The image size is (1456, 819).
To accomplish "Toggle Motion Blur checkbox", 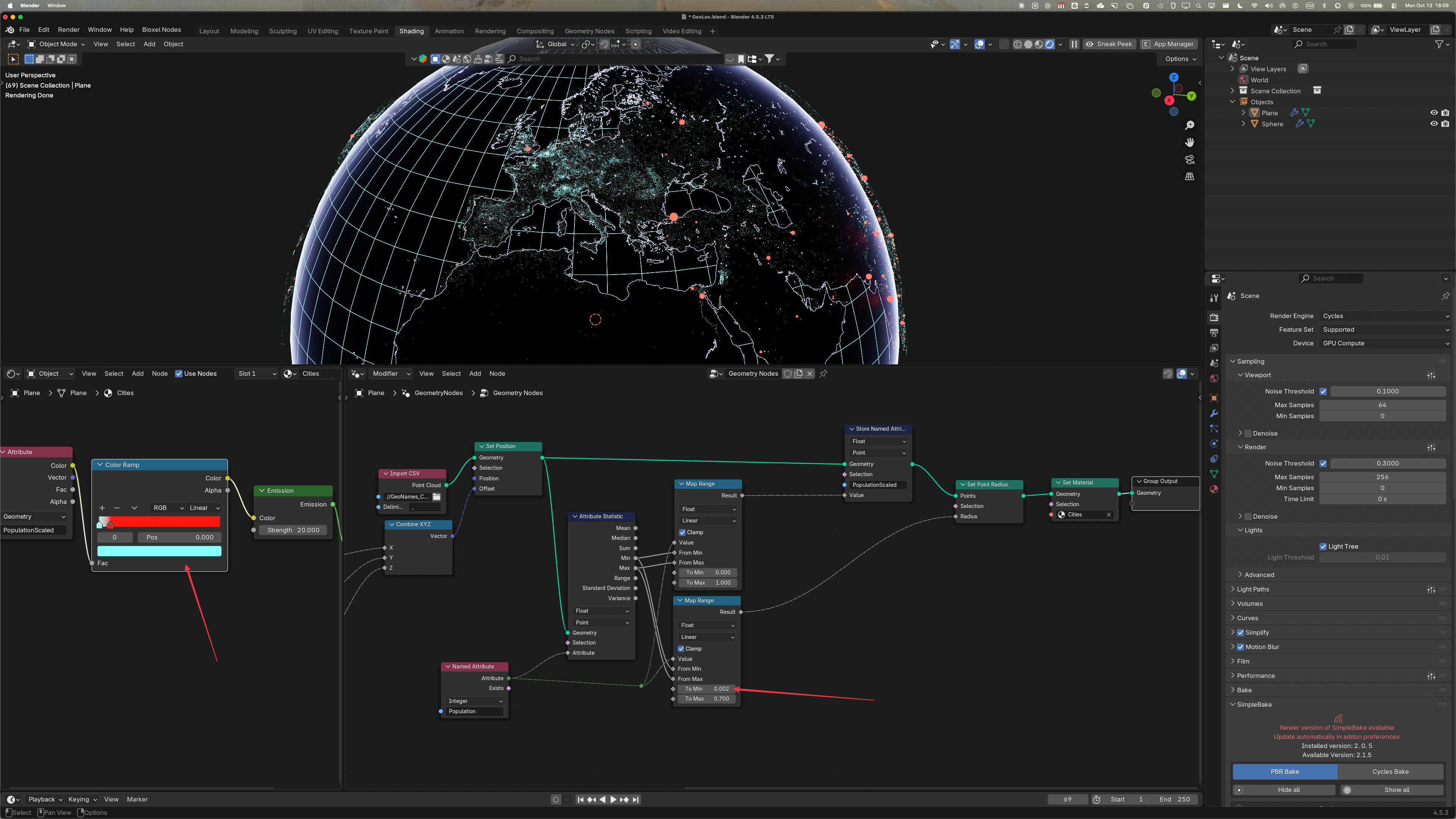I will tap(1241, 647).
